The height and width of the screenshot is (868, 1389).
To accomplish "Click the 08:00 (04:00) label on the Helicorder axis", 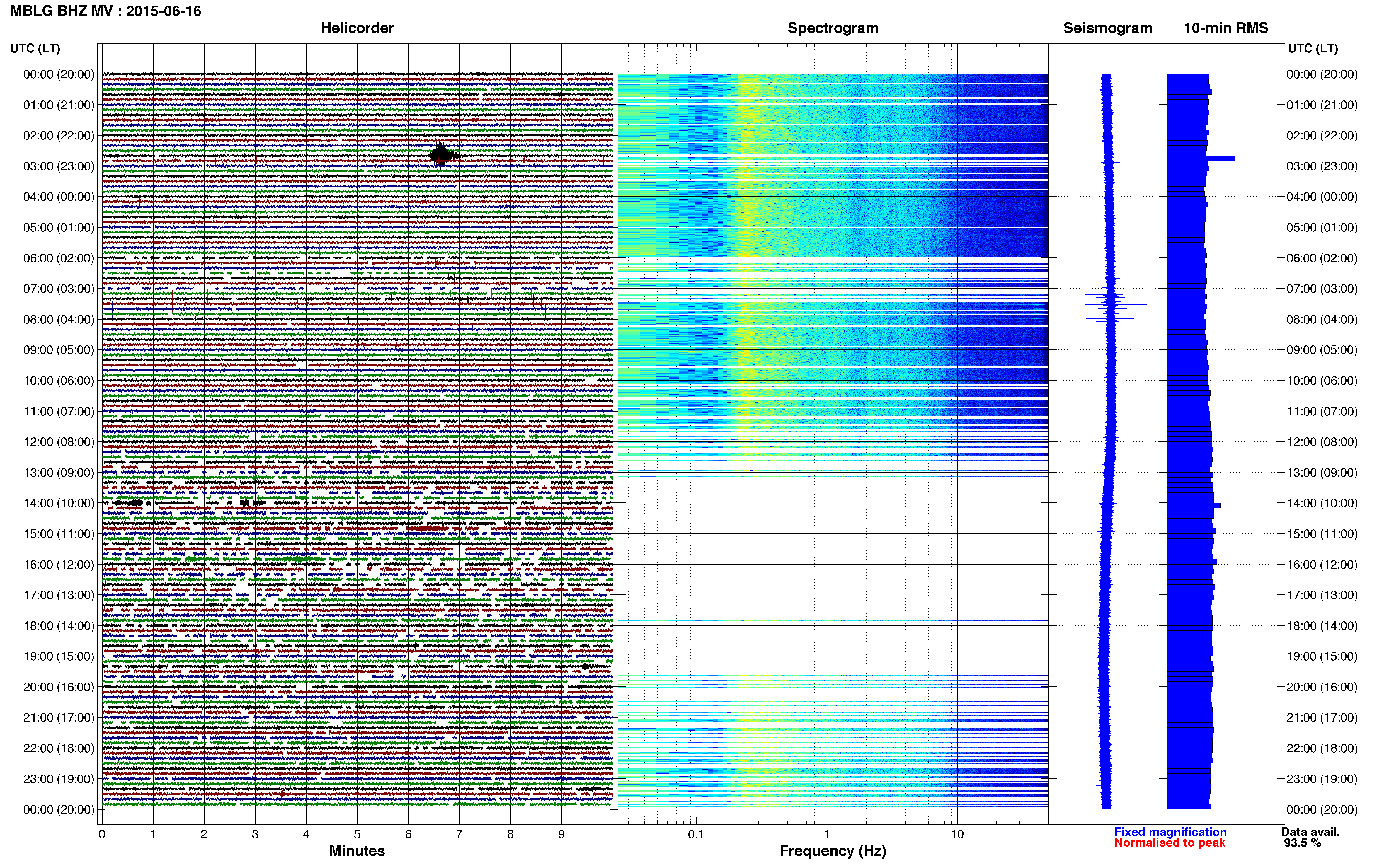I will [59, 319].
